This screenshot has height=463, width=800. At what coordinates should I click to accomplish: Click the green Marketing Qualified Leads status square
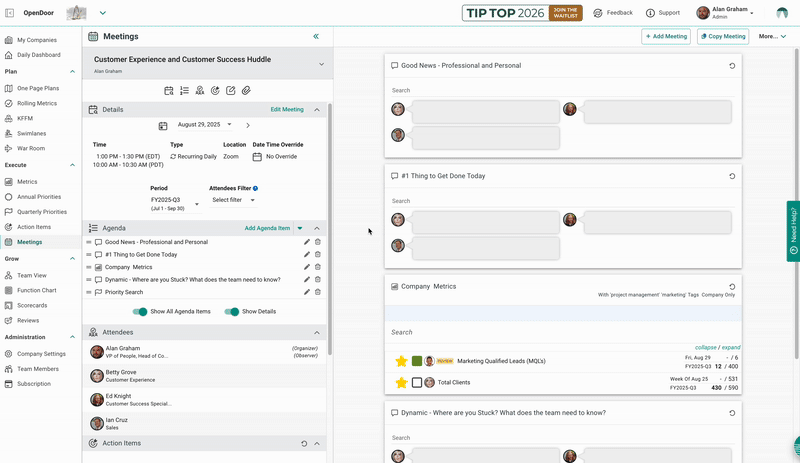(417, 361)
